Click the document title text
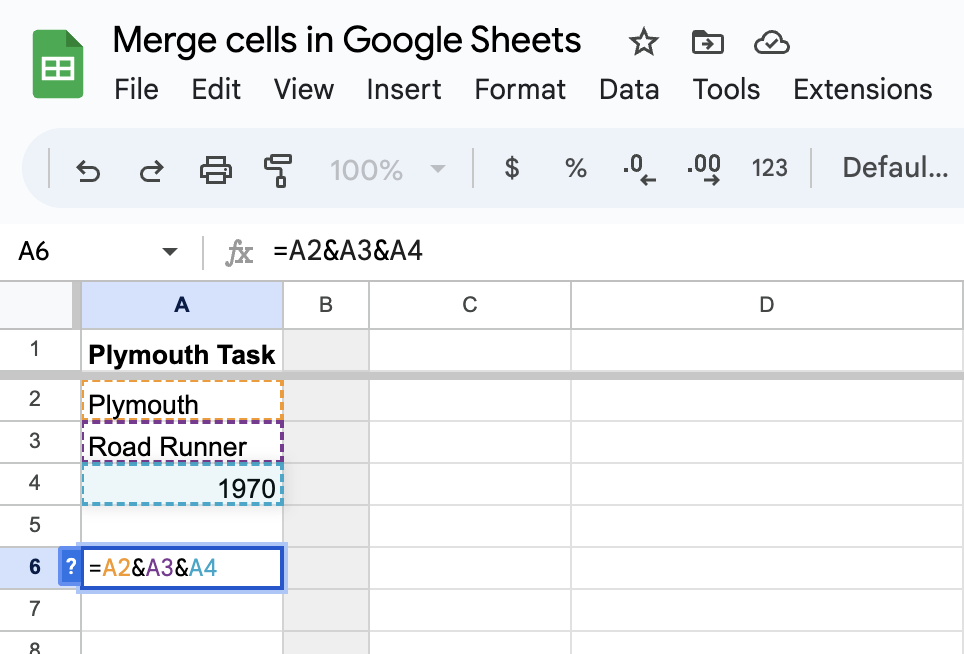964x654 pixels. tap(347, 41)
